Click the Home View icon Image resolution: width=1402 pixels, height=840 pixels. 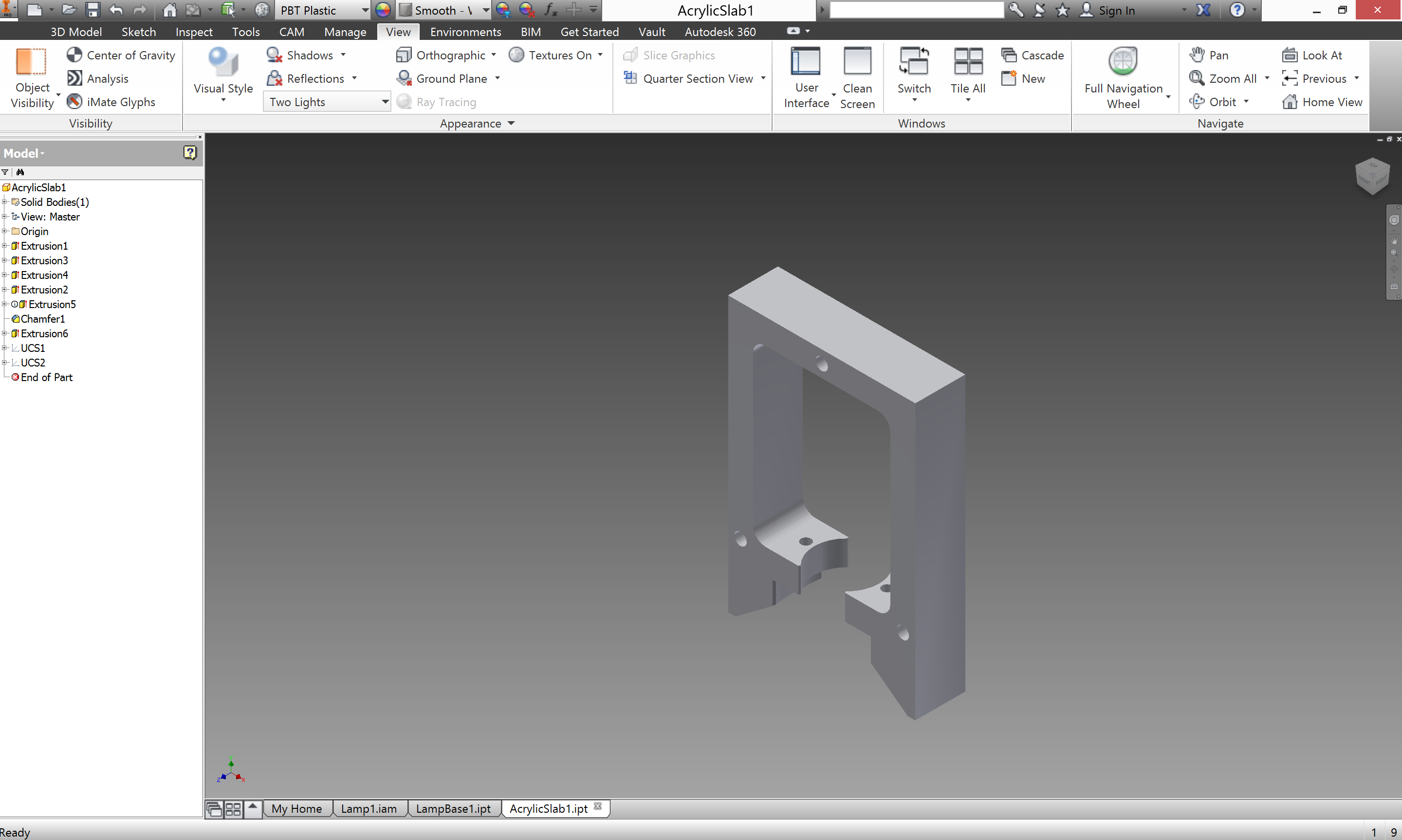[x=1290, y=102]
